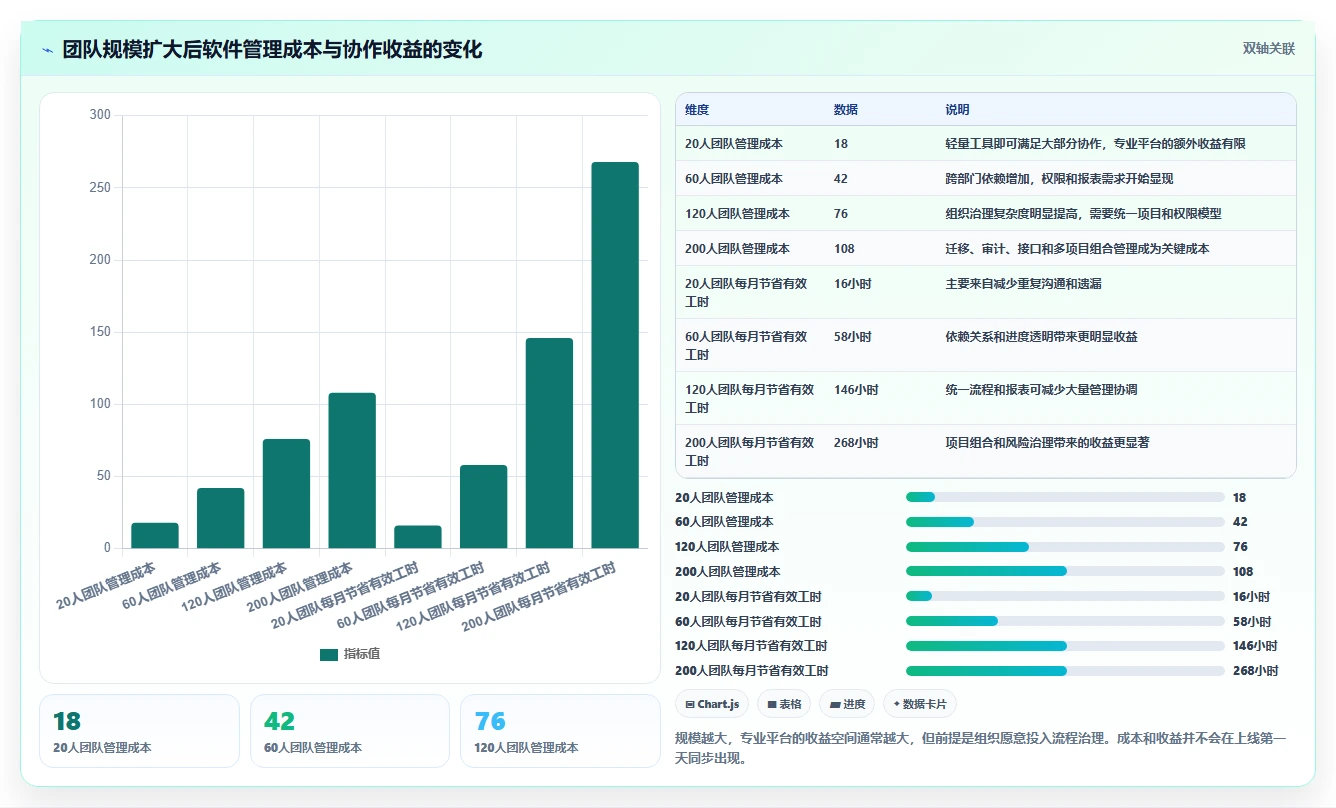Click the chart bar for 60人团队每月节省有效工时
1336x808 pixels.
click(483, 507)
